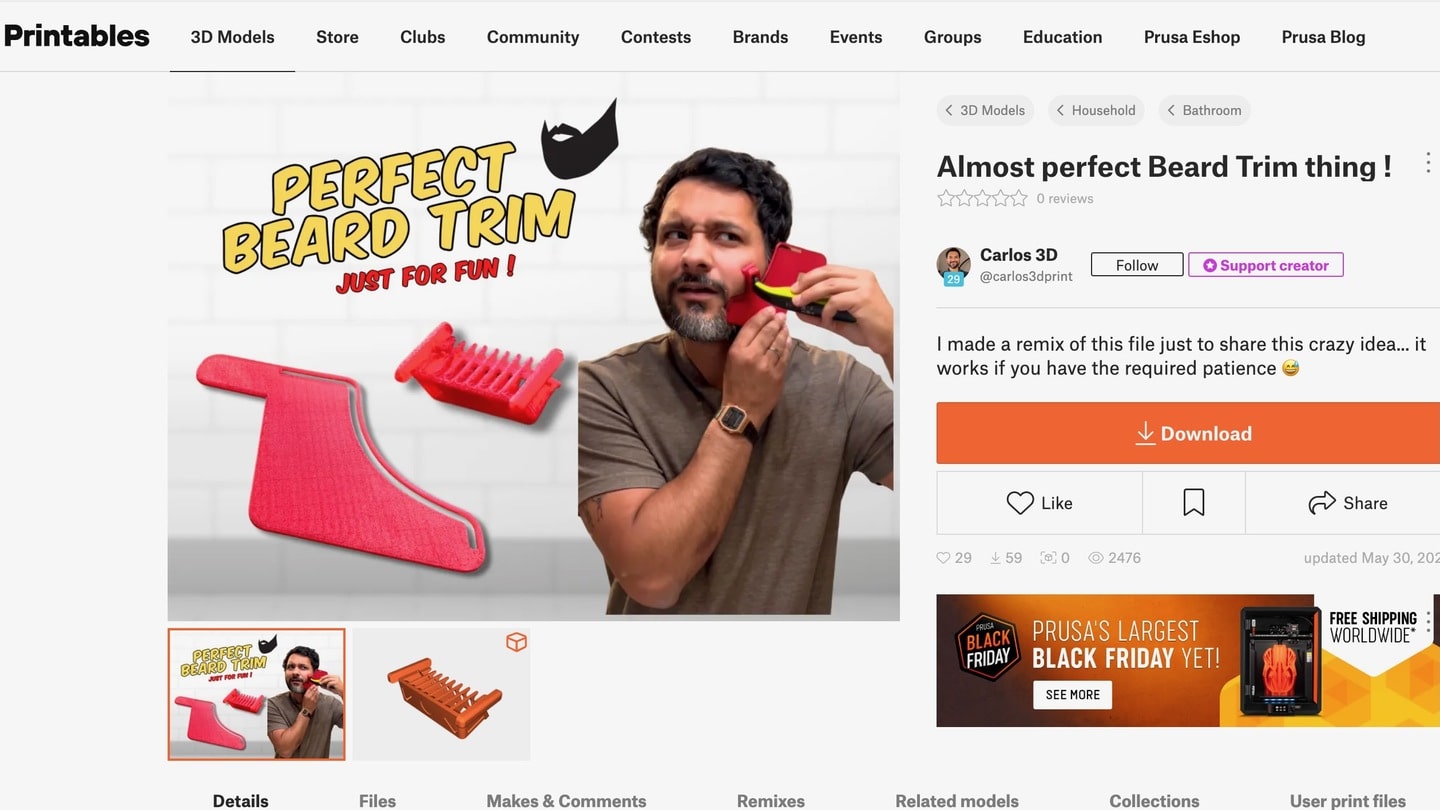Viewport: 1440px width, 810px height.
Task: Click the heart likes count icon
Action: pos(943,558)
